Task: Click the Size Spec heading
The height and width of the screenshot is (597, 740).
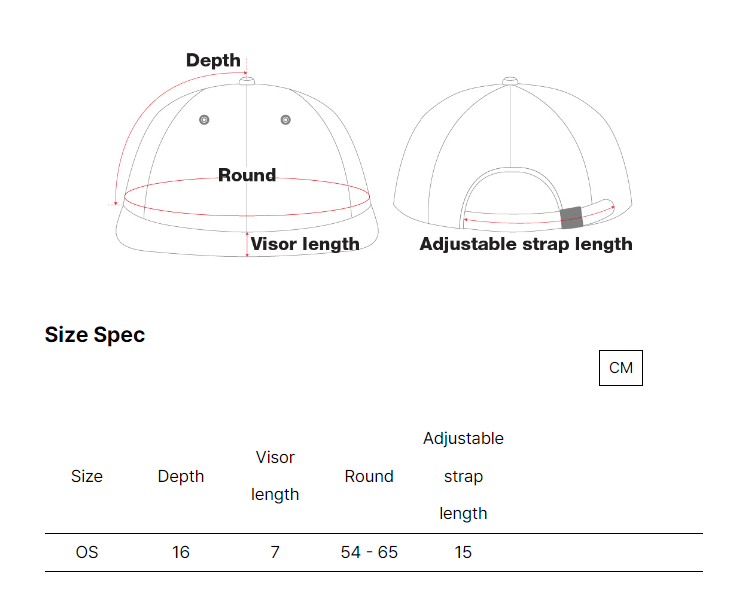Action: click(x=95, y=335)
